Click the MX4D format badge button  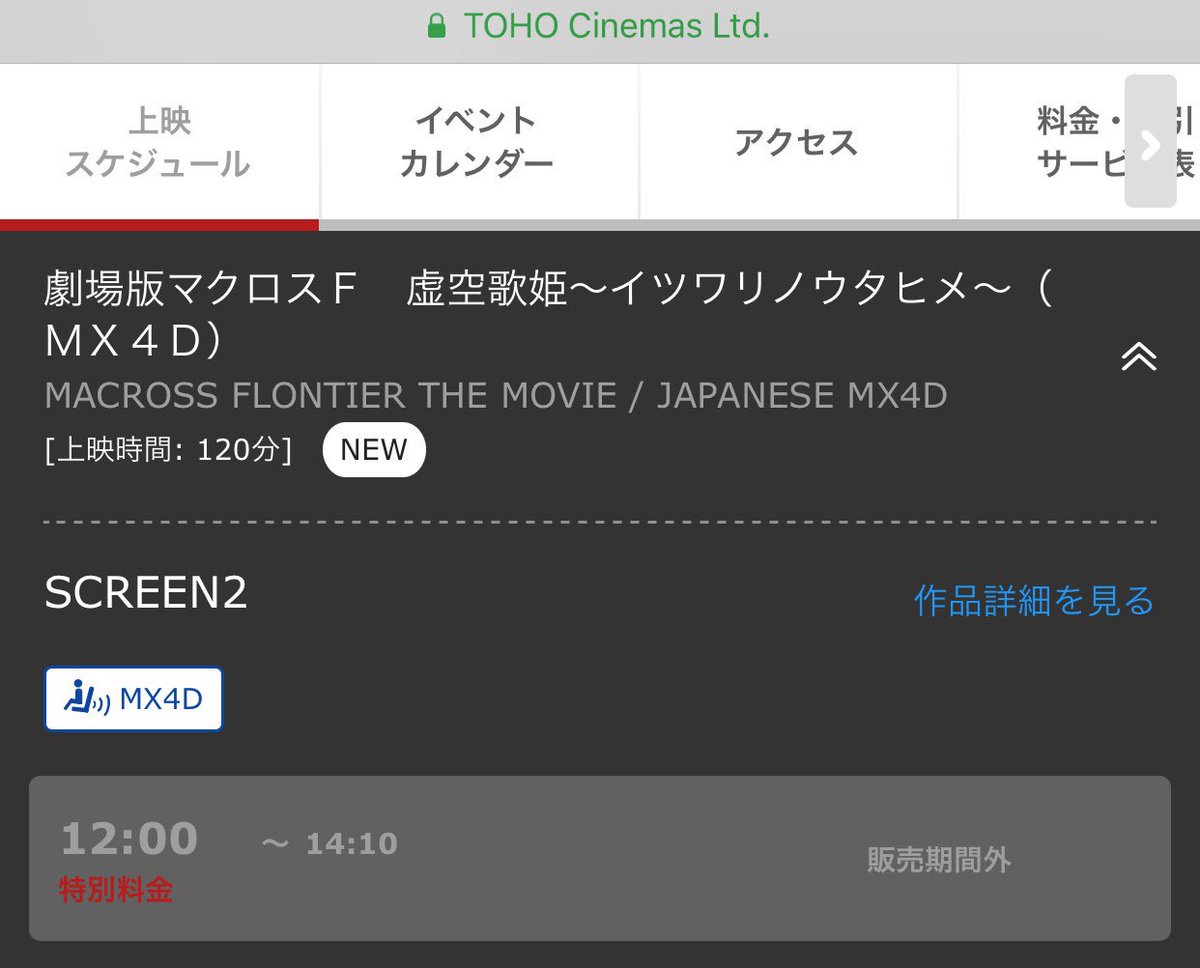[x=133, y=698]
